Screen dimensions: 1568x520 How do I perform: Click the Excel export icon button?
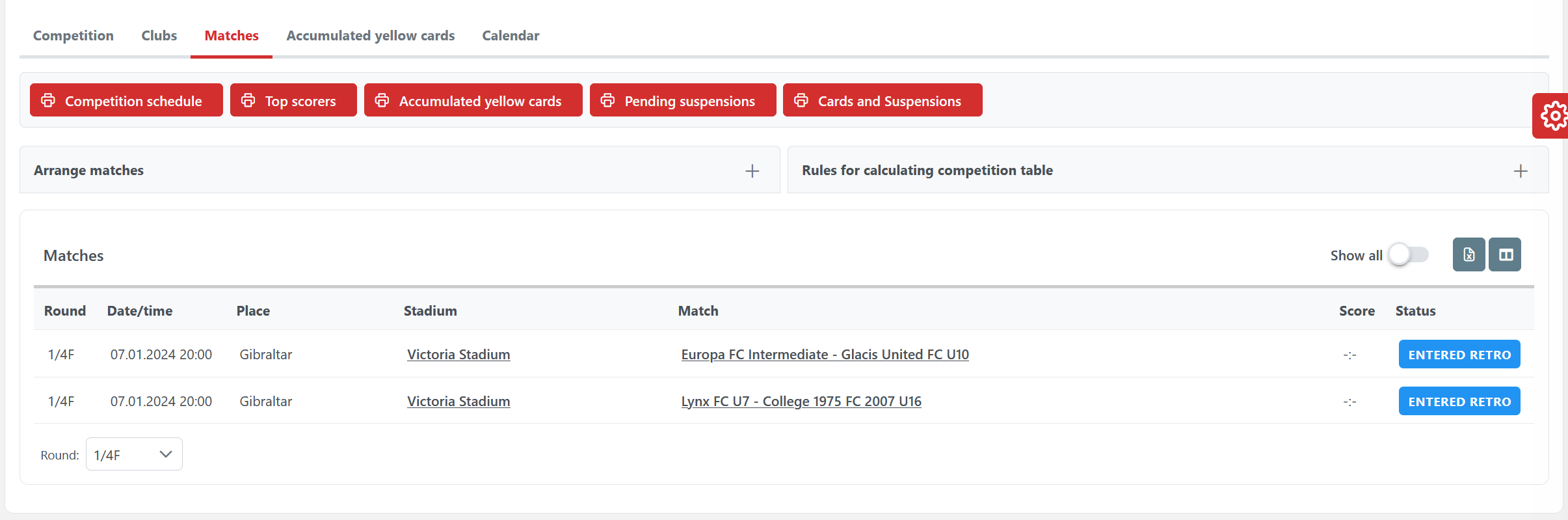click(1468, 254)
